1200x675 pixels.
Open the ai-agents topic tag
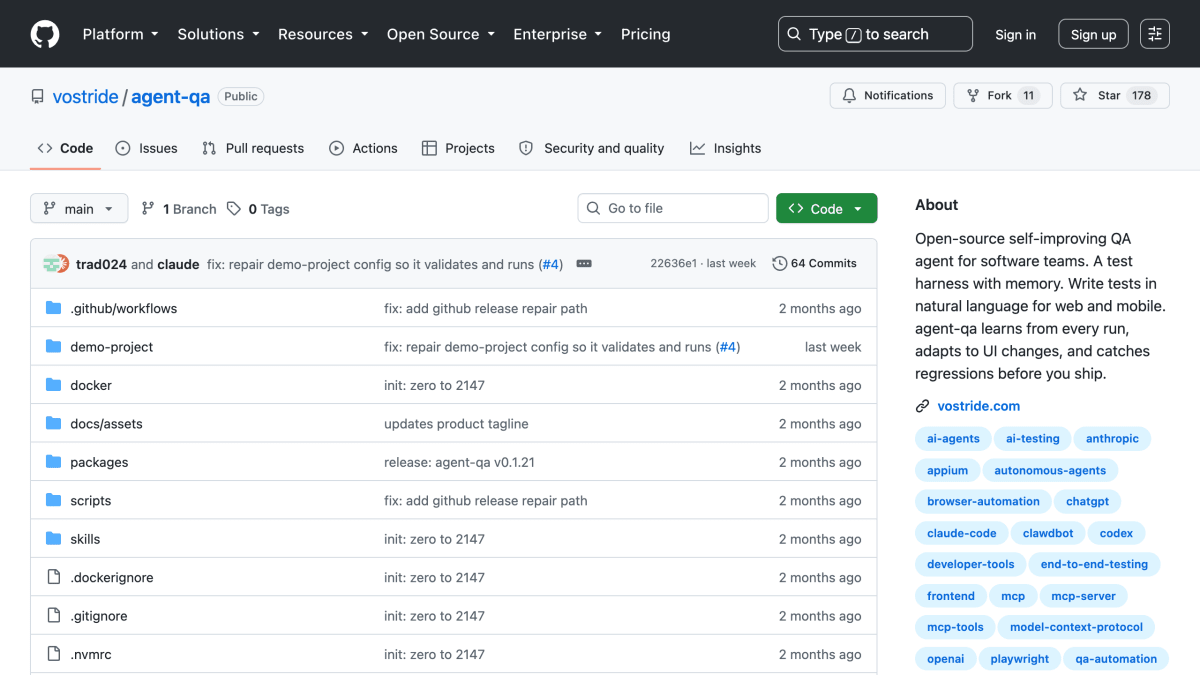953,438
